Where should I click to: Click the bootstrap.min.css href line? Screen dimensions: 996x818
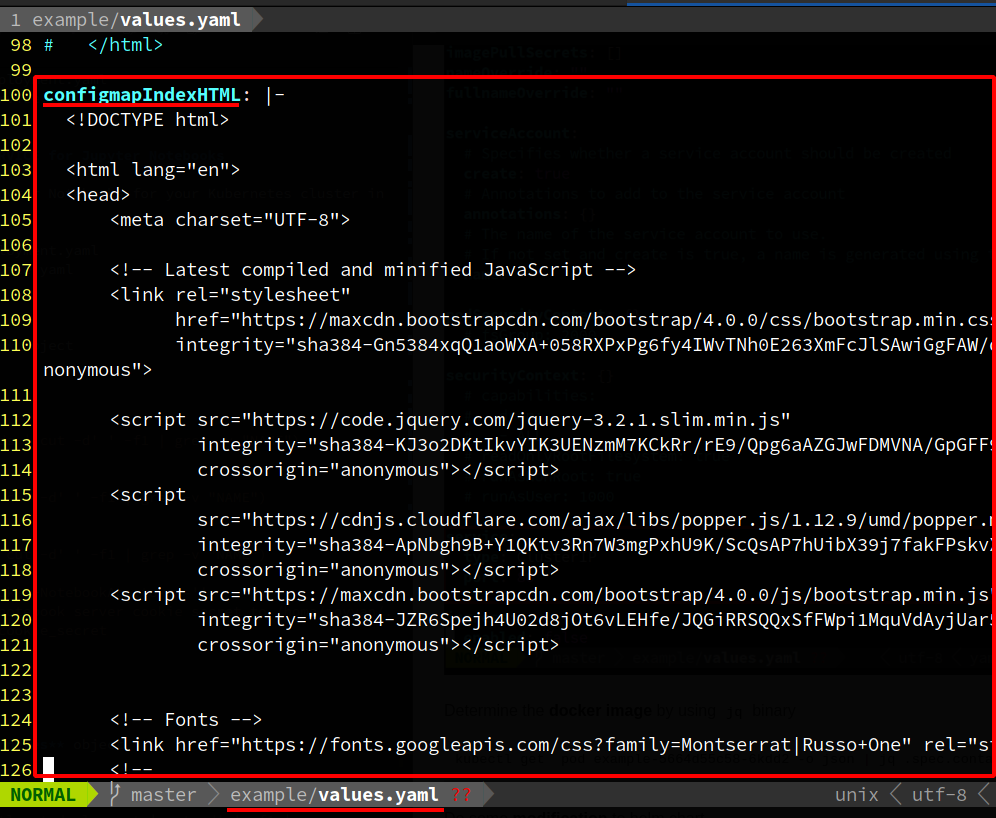(x=585, y=319)
